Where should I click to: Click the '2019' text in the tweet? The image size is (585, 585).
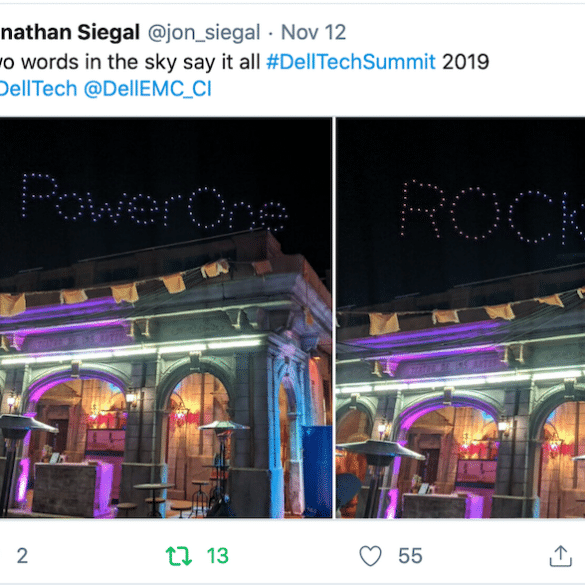point(466,62)
